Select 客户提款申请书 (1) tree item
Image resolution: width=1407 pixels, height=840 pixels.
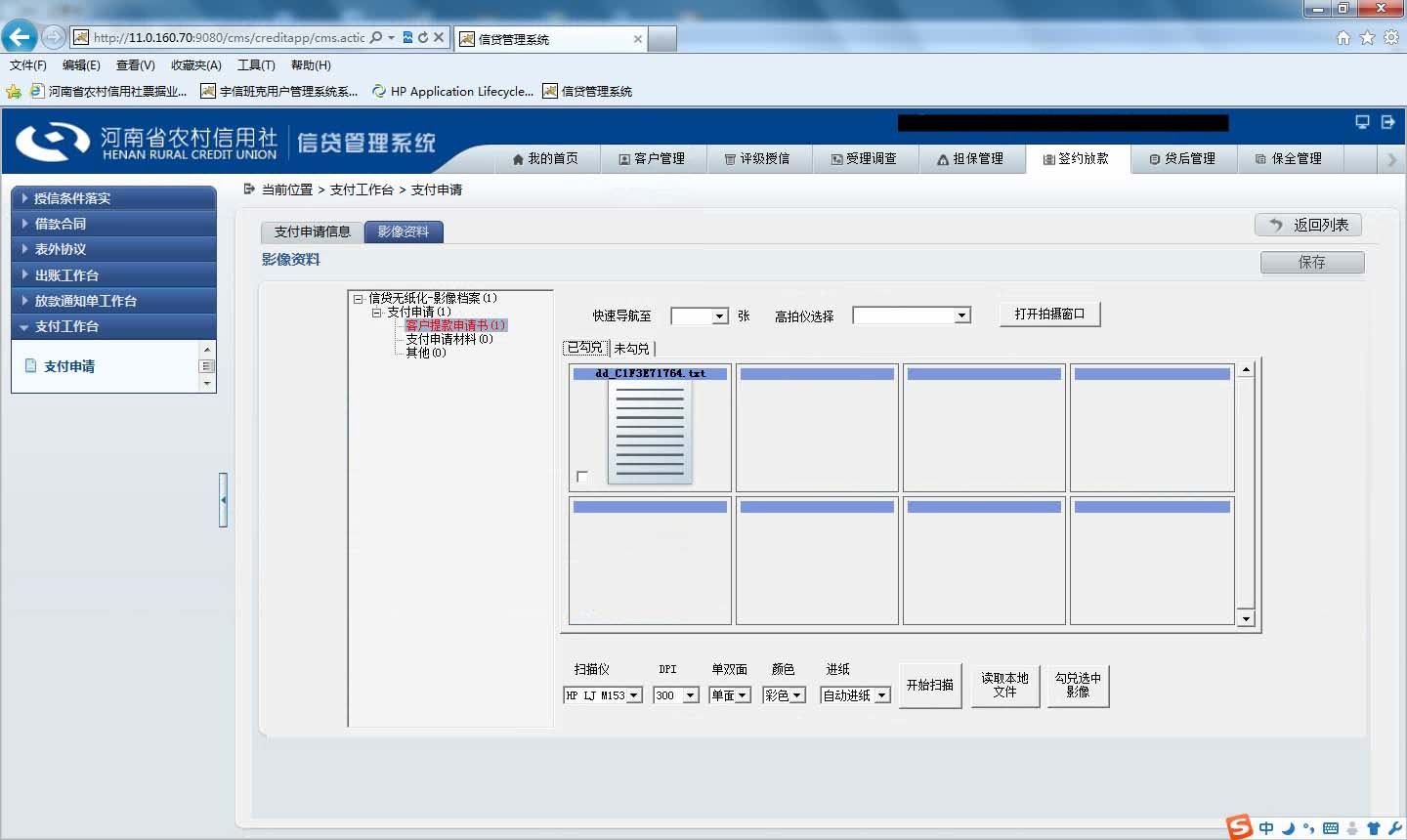tap(455, 325)
